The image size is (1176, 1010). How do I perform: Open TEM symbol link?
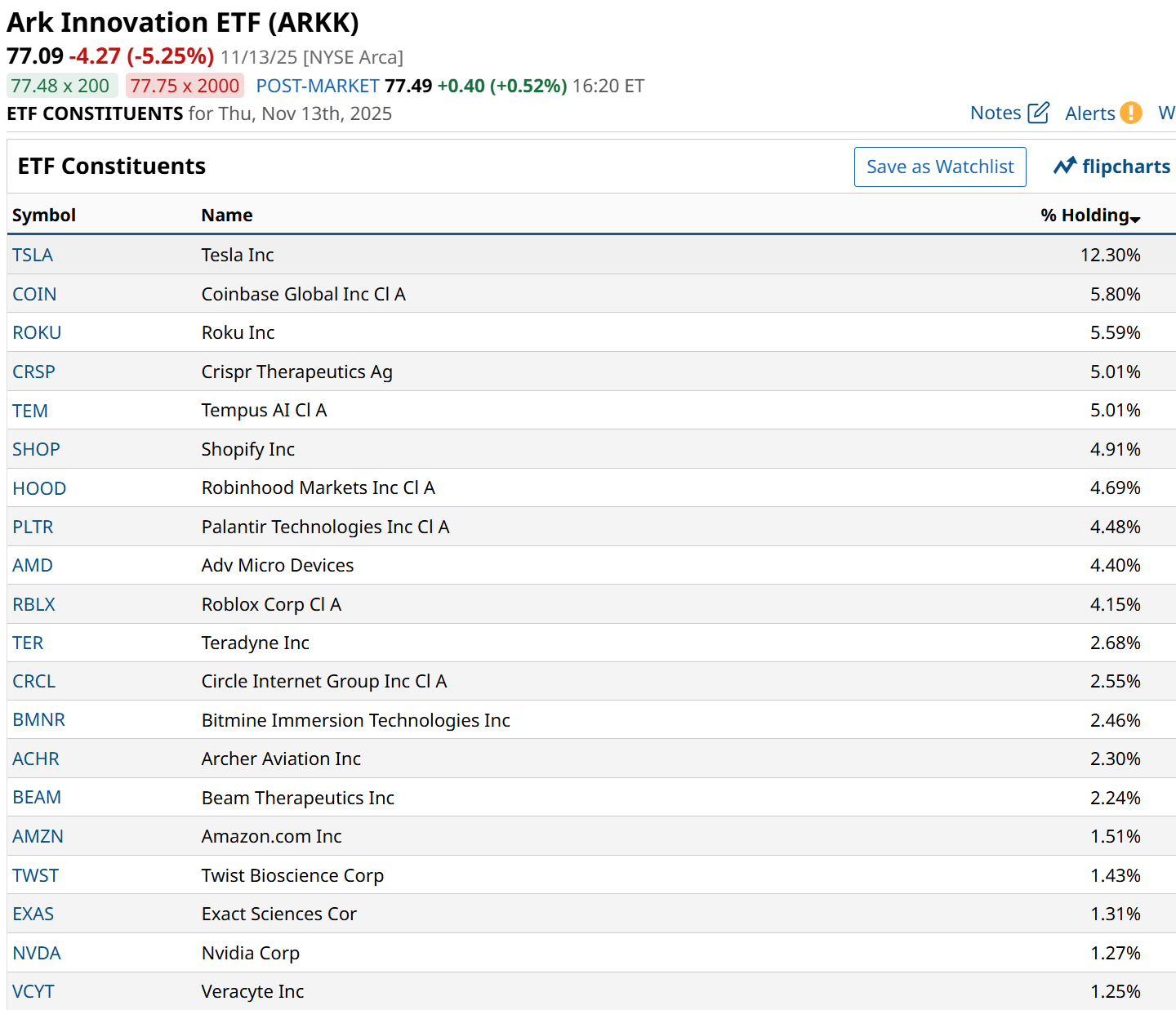click(x=30, y=411)
